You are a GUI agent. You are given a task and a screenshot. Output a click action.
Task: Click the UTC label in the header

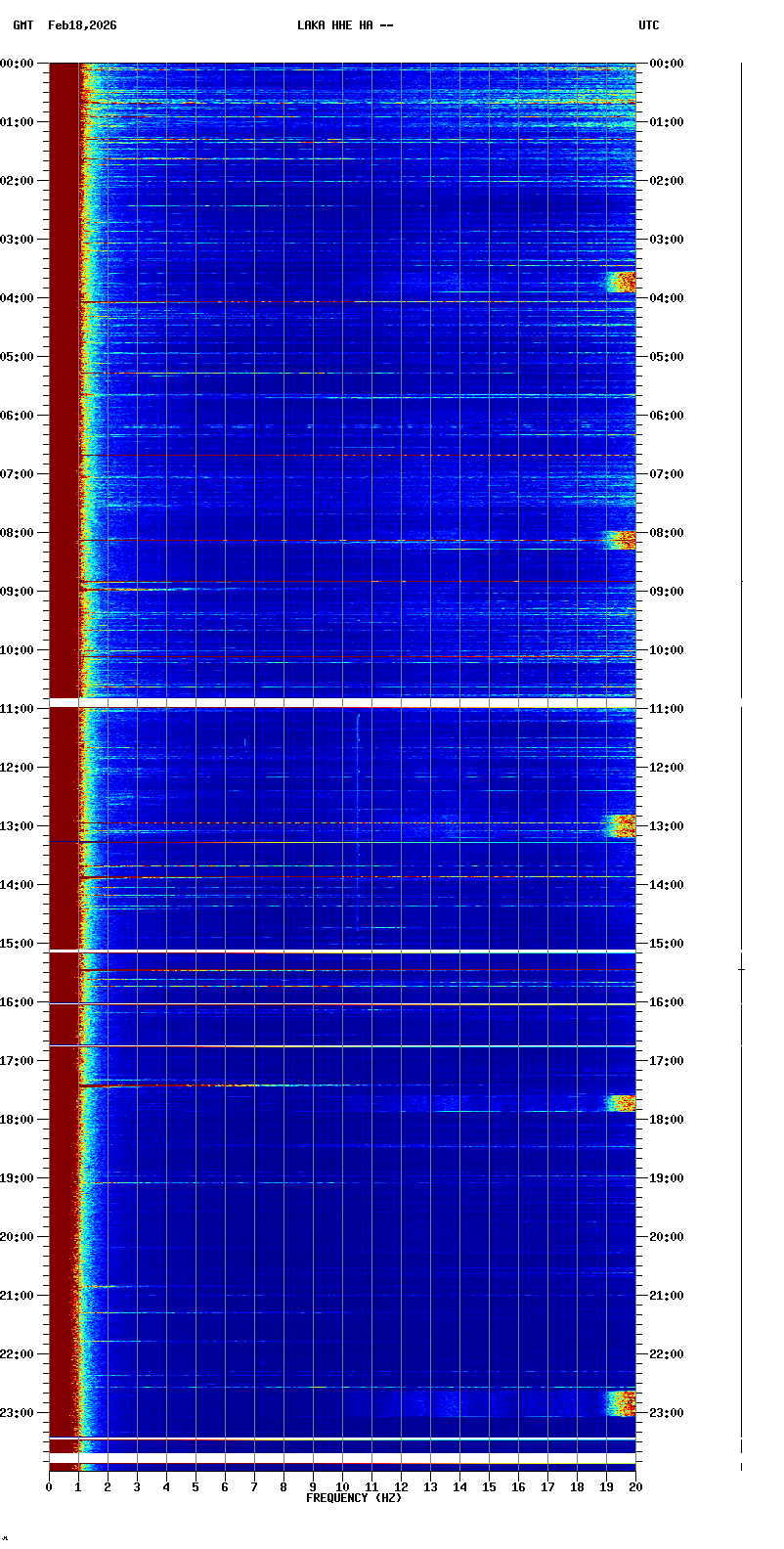(649, 25)
